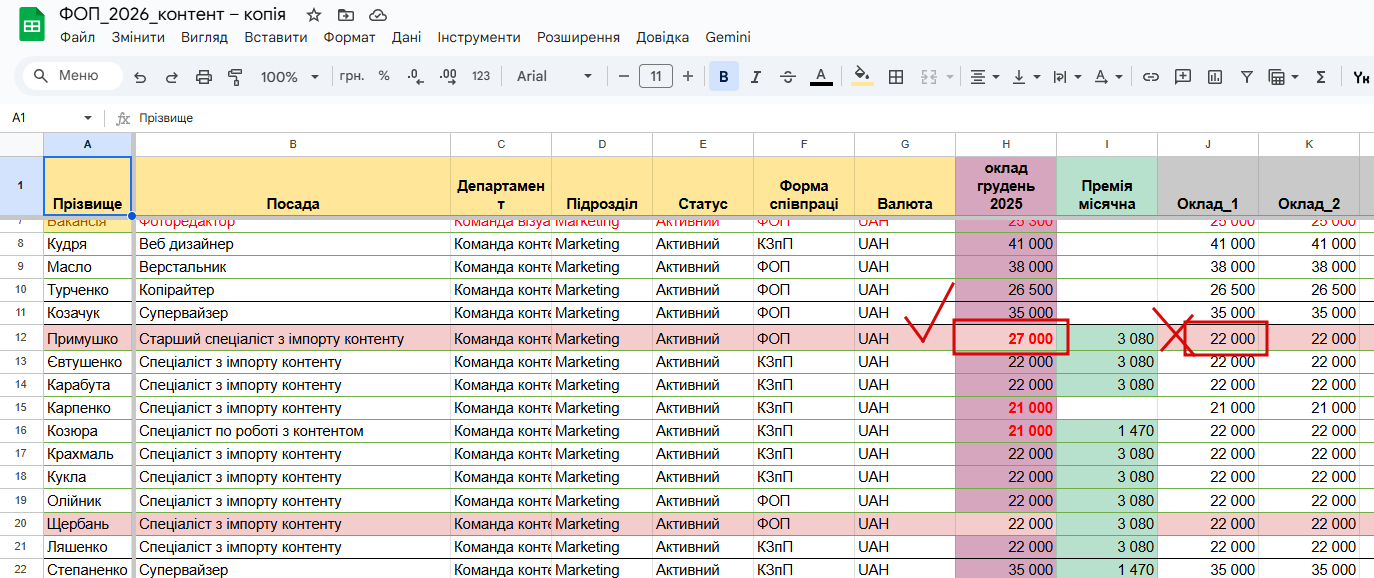Open the Файл menu
The width and height of the screenshot is (1374, 578).
pos(77,37)
